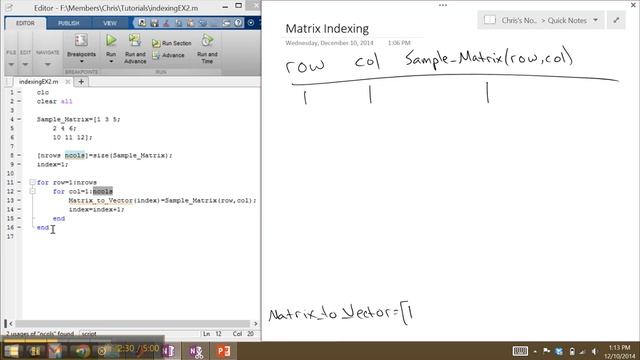Click the touch keyboard tray icon
Image resolution: width=640 pixels, height=360 pixels.
pos(520,351)
